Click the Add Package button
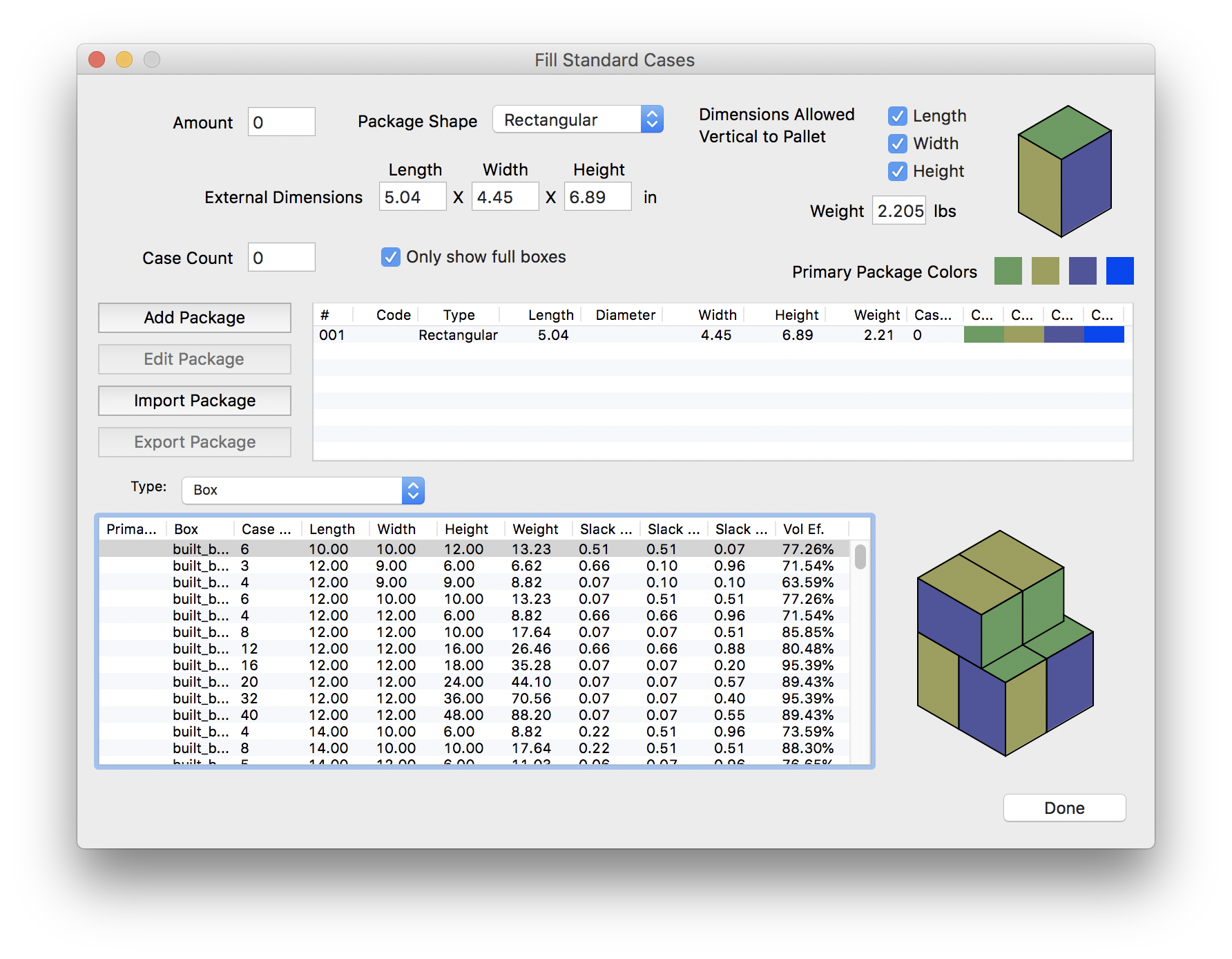 click(195, 318)
